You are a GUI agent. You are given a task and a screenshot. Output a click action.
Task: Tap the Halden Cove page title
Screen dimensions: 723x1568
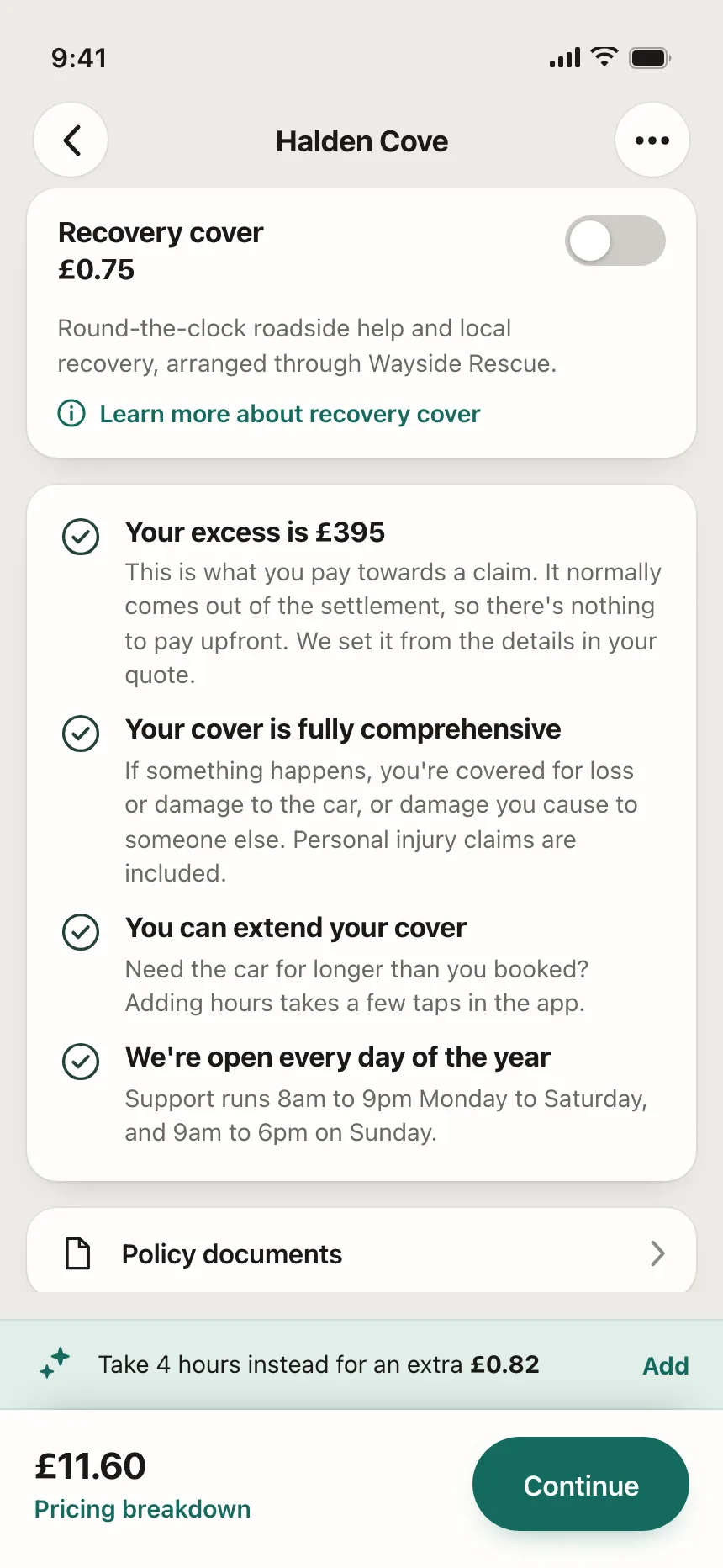[x=361, y=141]
